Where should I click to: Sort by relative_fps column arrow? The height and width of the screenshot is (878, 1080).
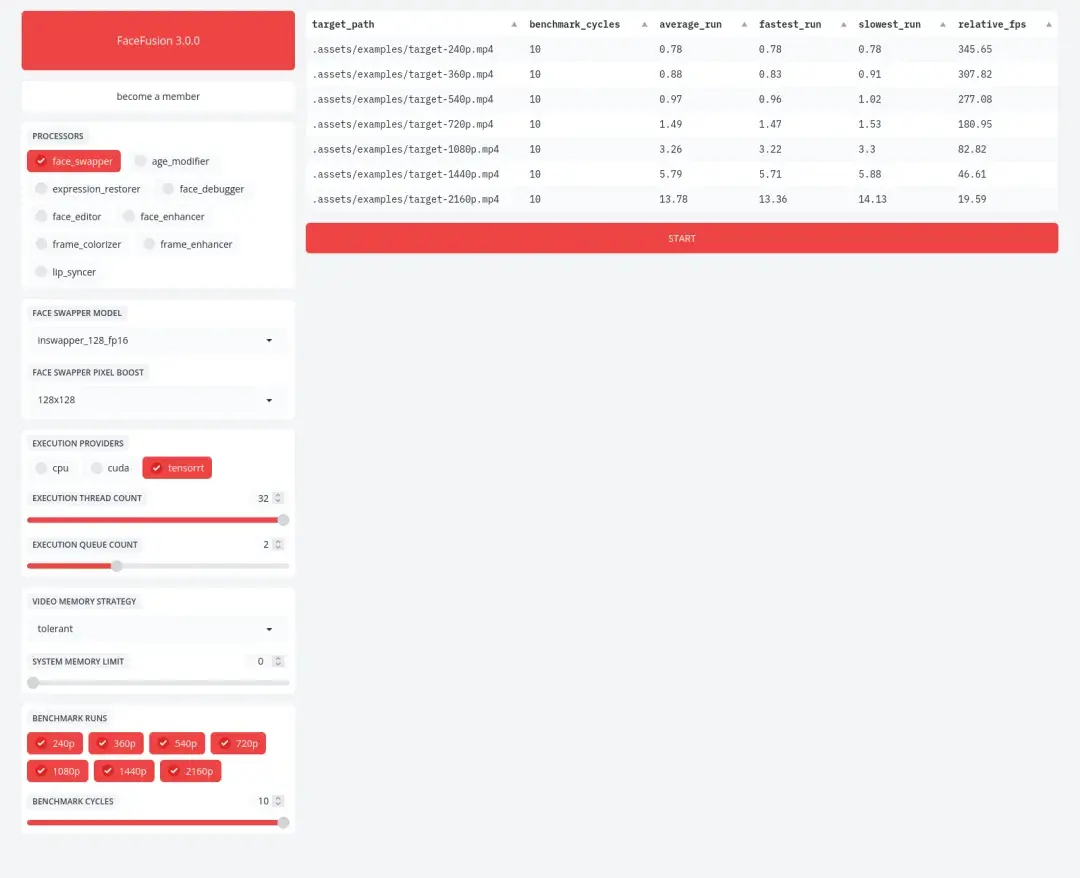click(x=1048, y=25)
